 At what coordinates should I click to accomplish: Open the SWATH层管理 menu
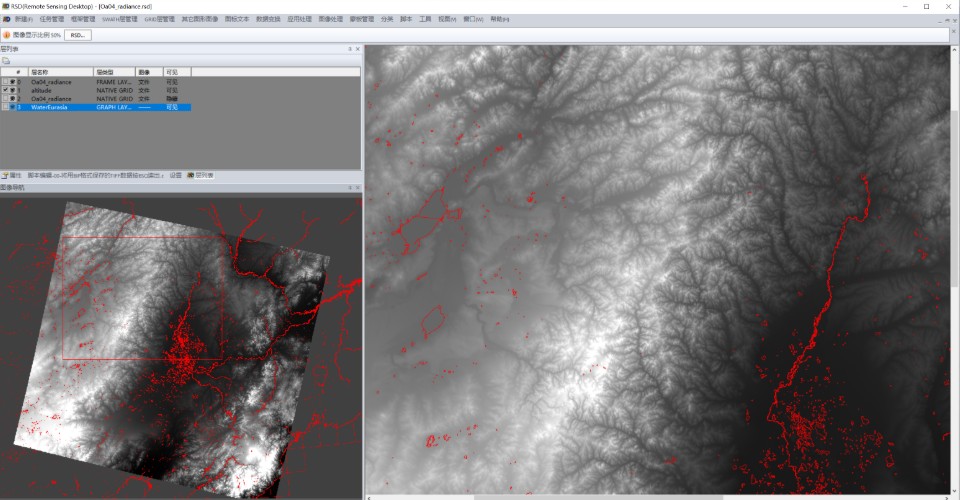119,19
